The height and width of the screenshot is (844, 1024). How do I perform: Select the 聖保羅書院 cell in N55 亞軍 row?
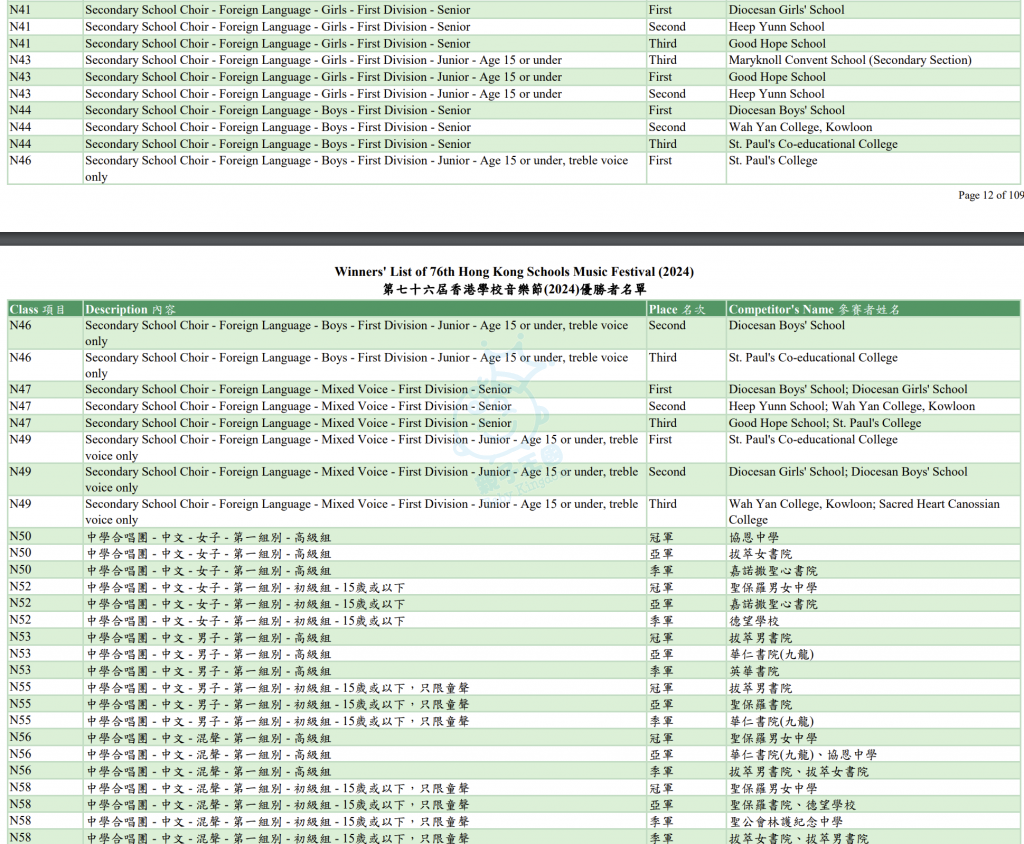[x=760, y=705]
